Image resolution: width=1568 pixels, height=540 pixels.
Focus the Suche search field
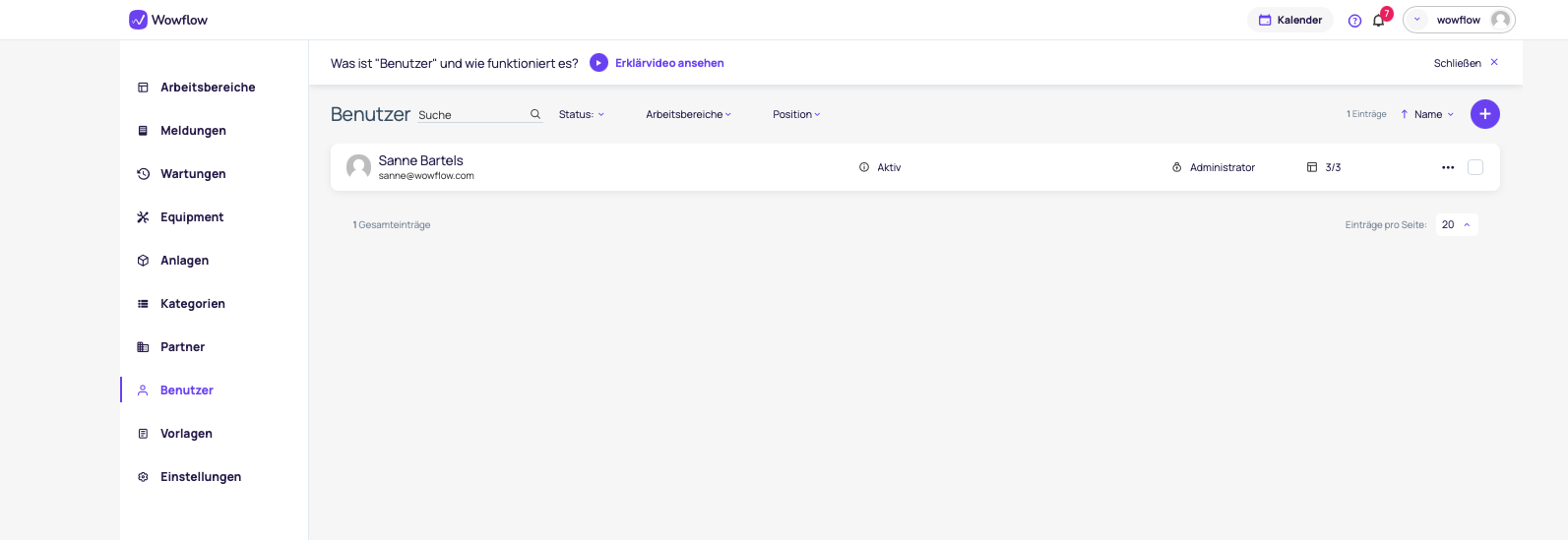(473, 115)
